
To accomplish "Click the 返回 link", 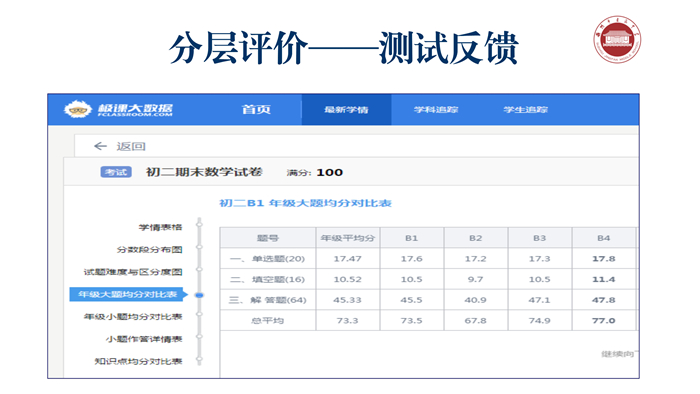I will coord(131,146).
